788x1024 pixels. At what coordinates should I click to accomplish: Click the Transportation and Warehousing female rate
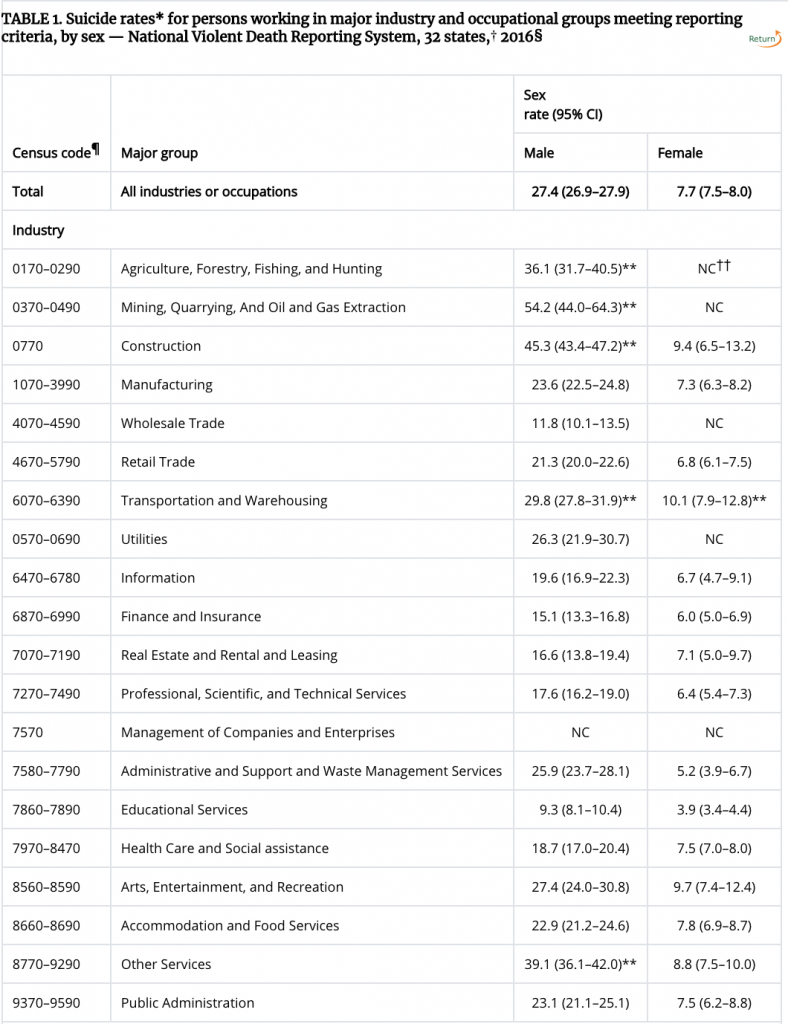pyautogui.click(x=713, y=500)
